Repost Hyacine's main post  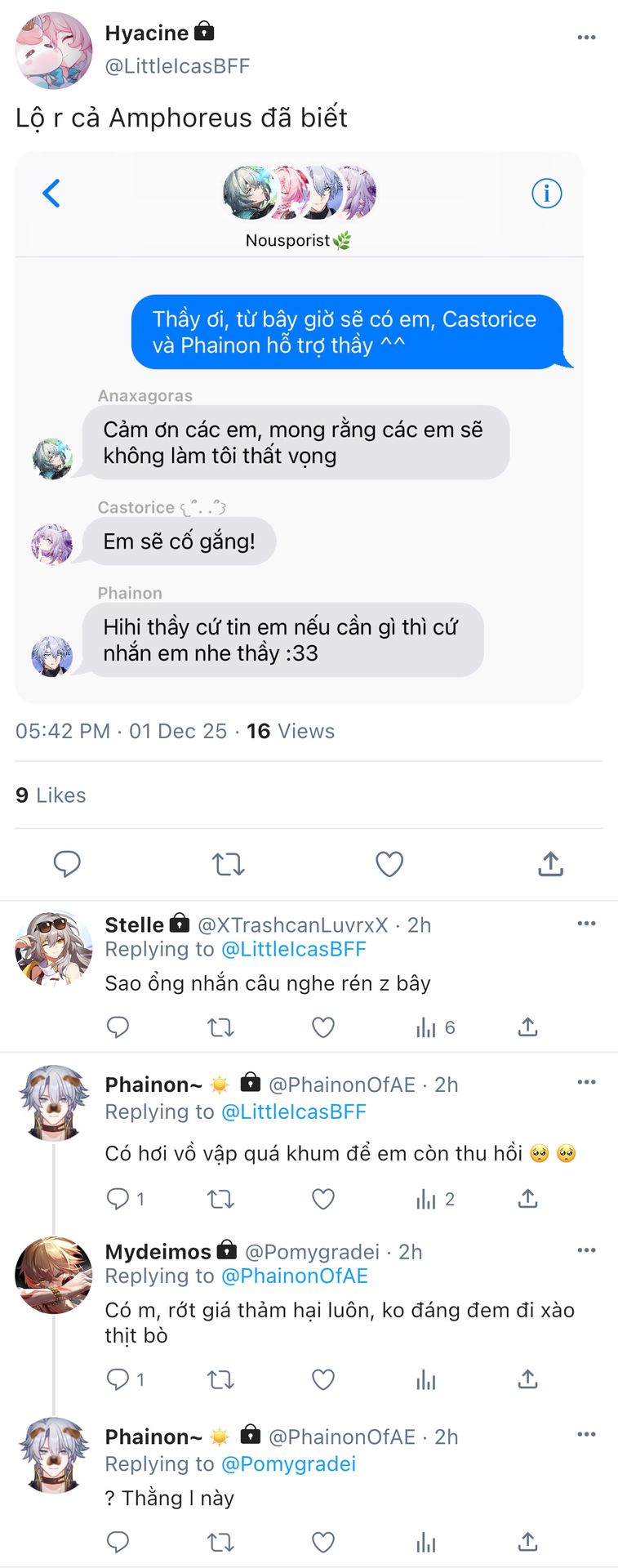[228, 864]
